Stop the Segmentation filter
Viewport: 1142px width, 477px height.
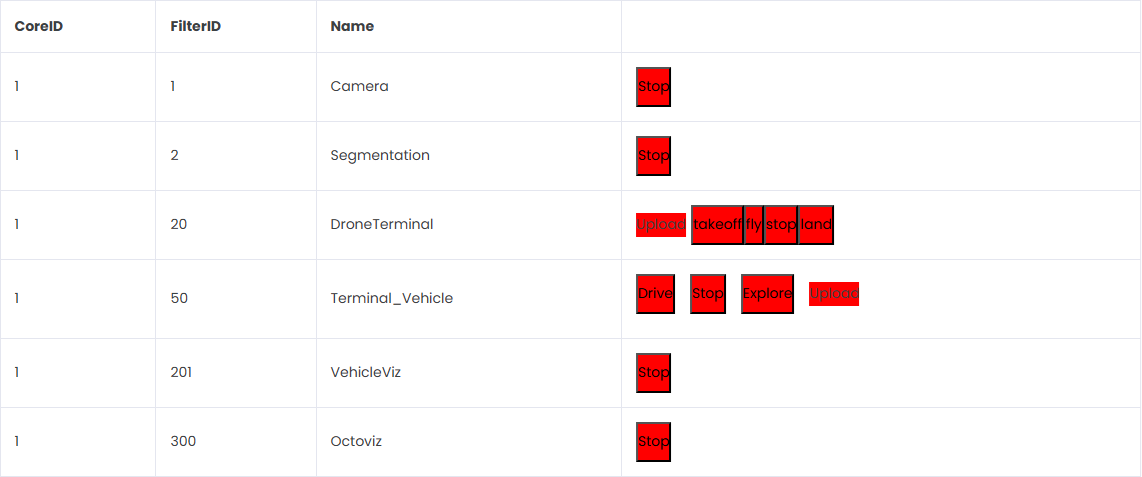653,156
